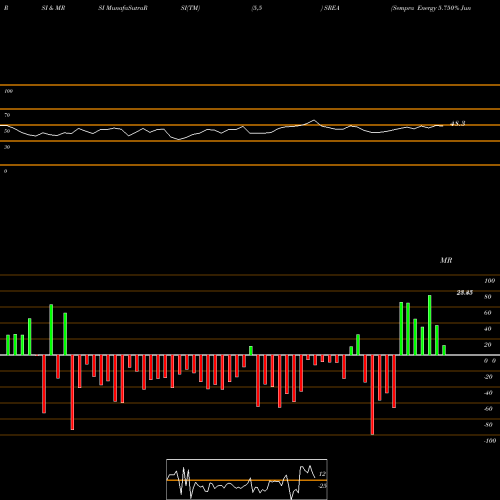
Task: Click the RSI axis label 30
Action: tap(7, 147)
